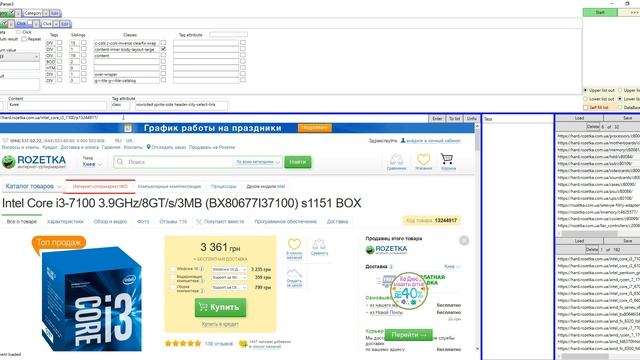Check the g-i-tile-catalog class checkbox

tap(163, 80)
